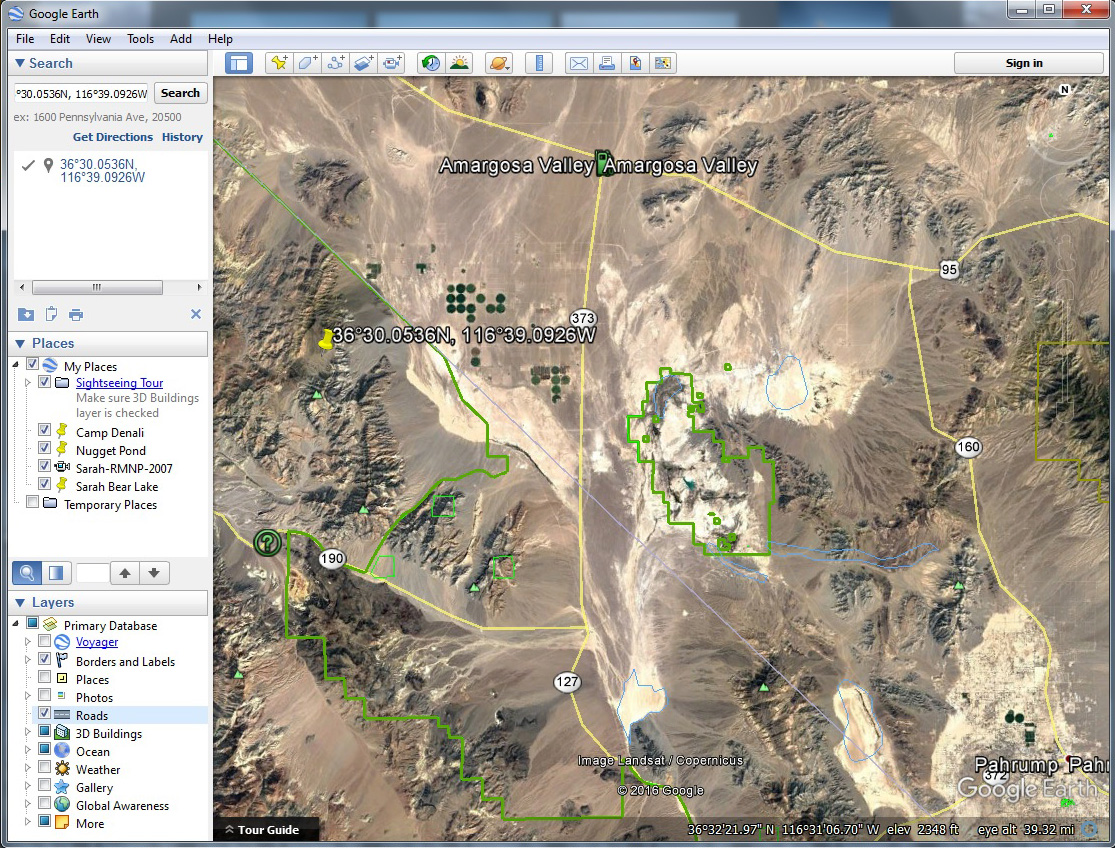This screenshot has width=1115, height=848.
Task: Toggle Sarah-RMNP-2007 checkbox
Action: (44, 466)
